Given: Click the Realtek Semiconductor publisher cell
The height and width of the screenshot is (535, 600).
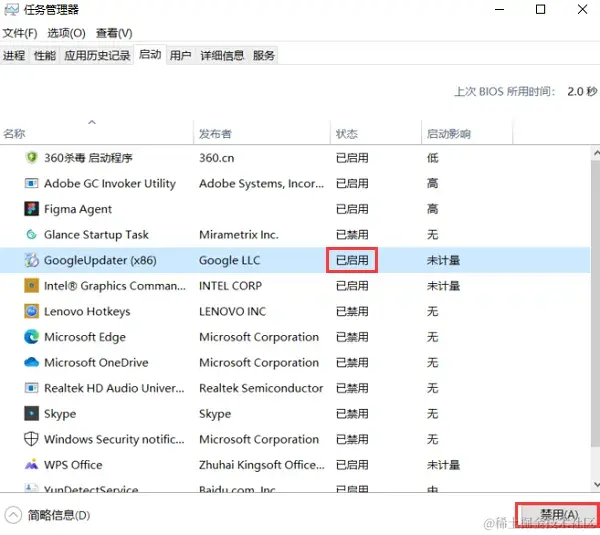Looking at the screenshot, I should coord(261,388).
